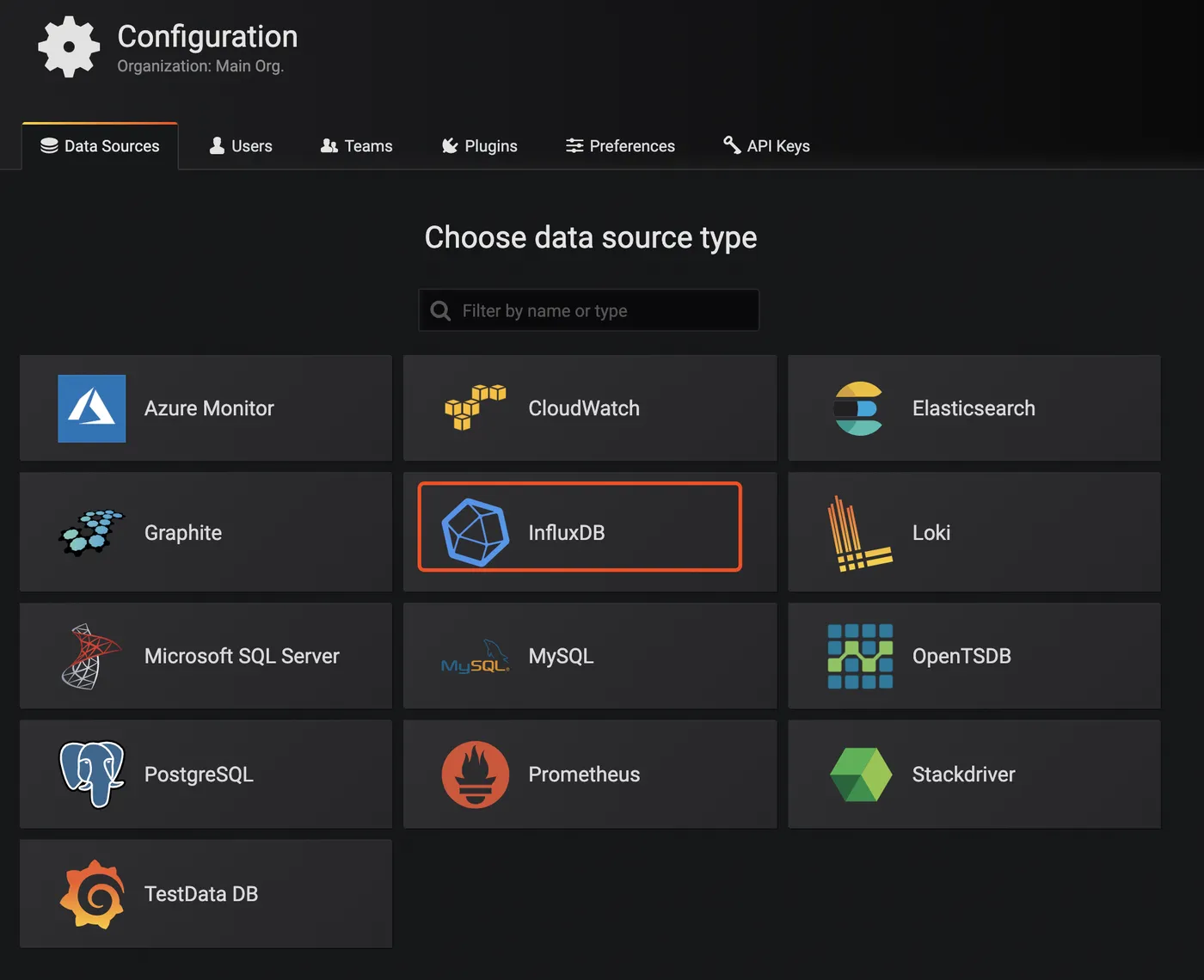Switch to the Teams tab
Viewport: 1204px width, 980px height.
coord(356,146)
